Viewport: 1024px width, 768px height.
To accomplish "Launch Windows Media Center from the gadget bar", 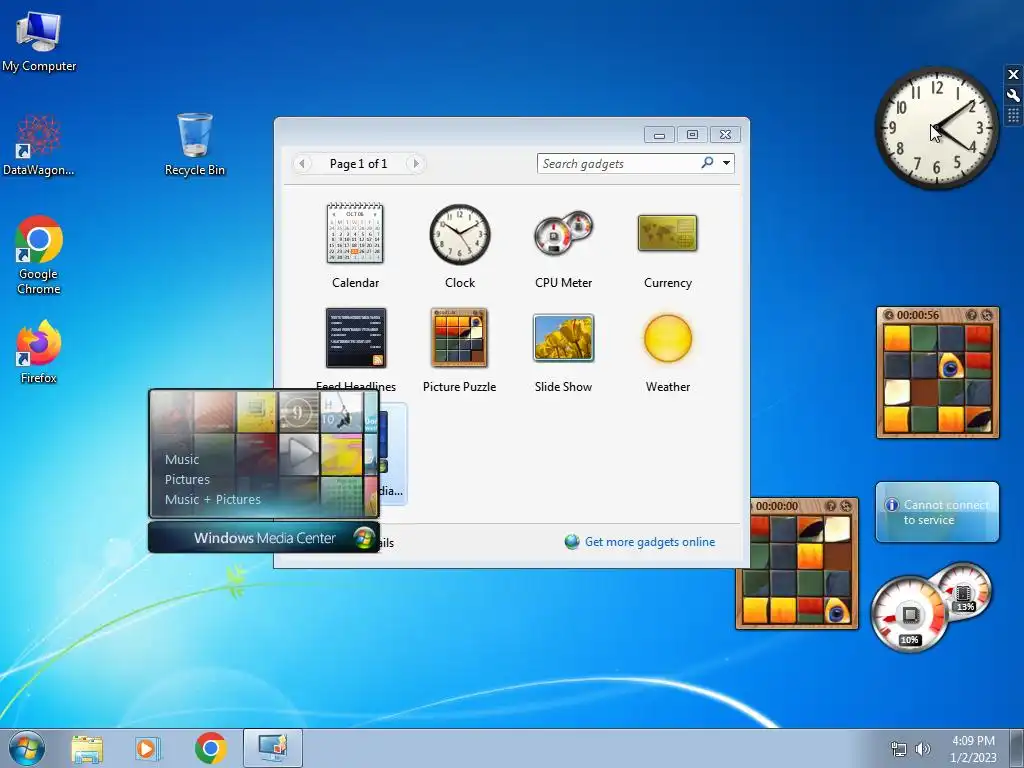I will click(264, 537).
